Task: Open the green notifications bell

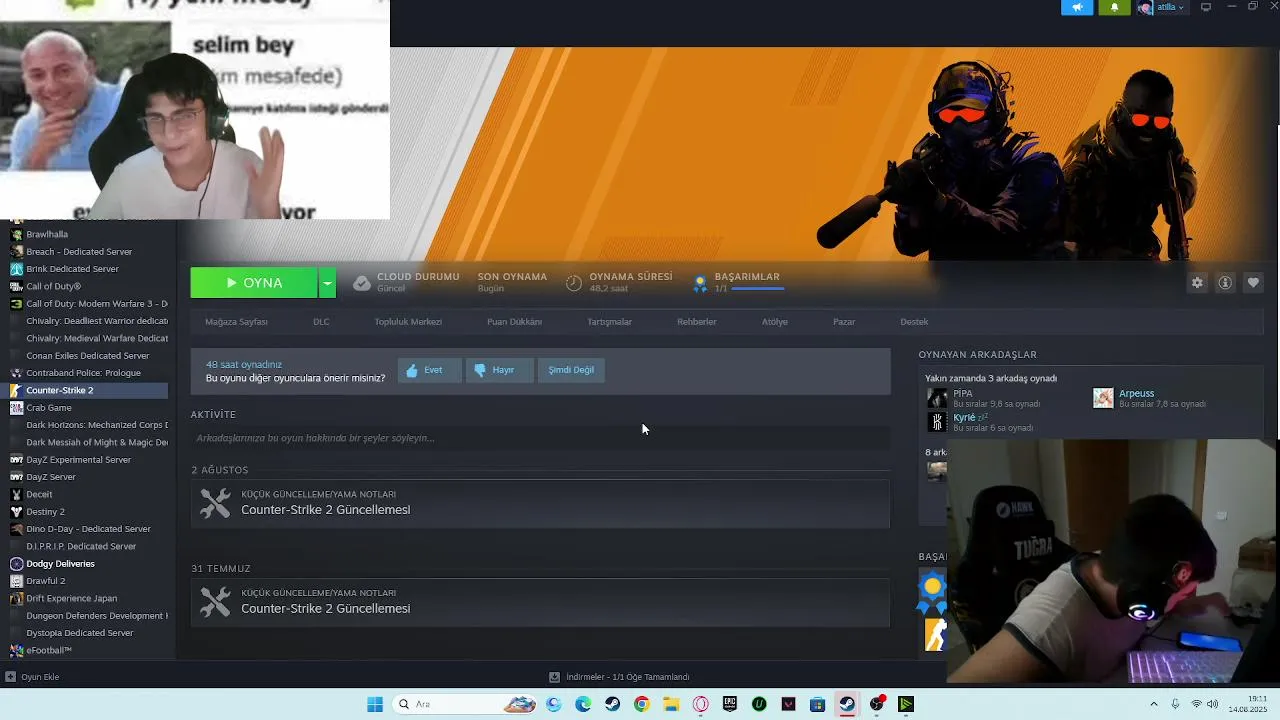Action: [x=1114, y=8]
